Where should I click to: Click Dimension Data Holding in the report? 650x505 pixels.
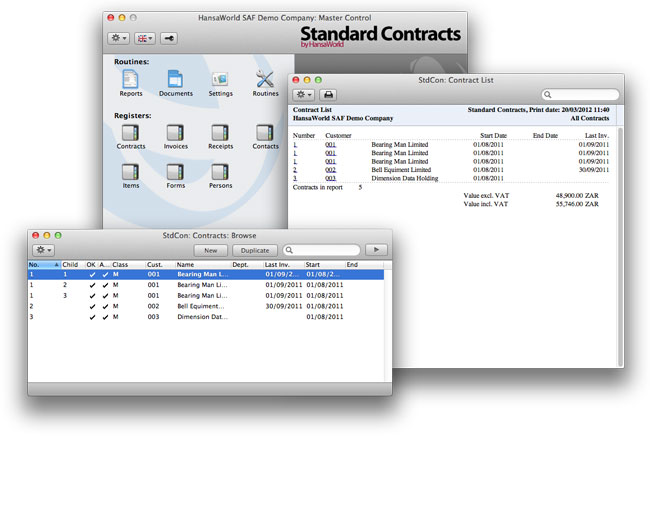point(405,178)
